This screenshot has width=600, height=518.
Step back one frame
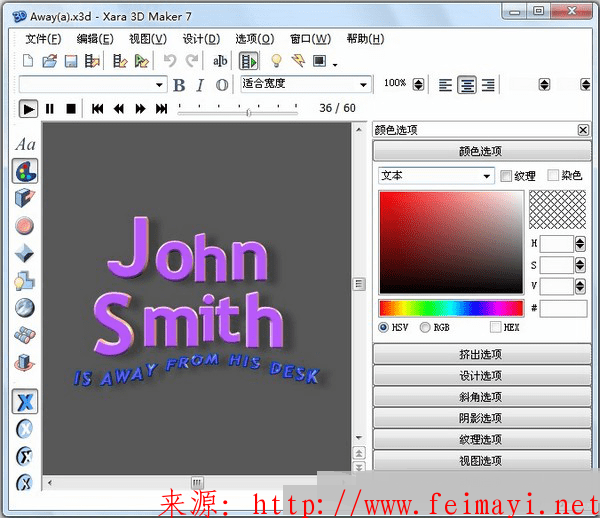click(x=119, y=109)
